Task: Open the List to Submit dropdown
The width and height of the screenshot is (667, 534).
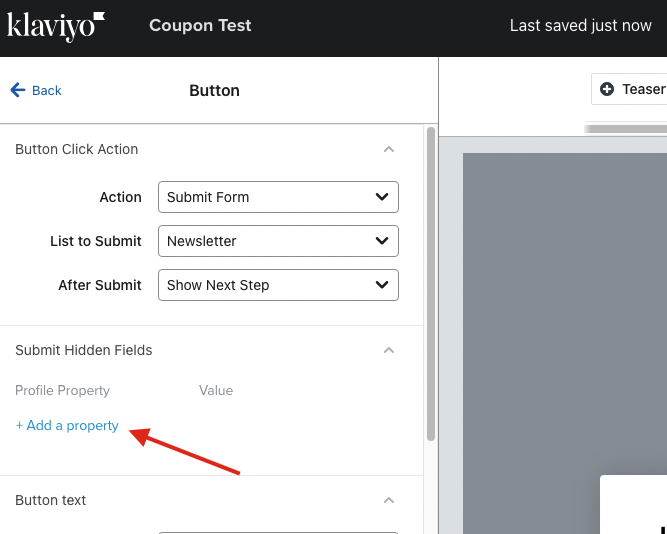Action: click(x=278, y=241)
